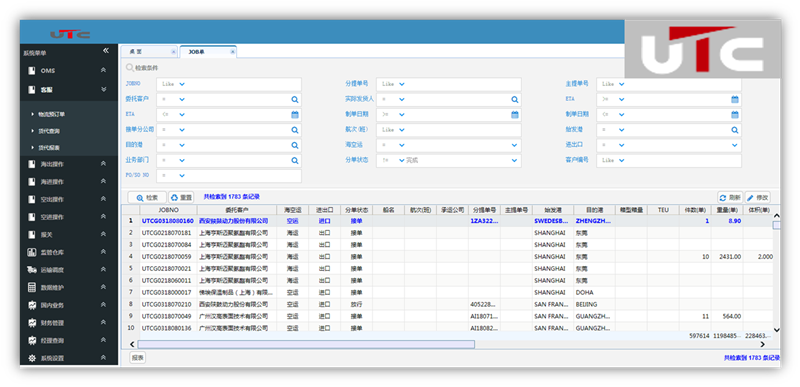
Task: Click the 重置 reset button
Action: 181,197
